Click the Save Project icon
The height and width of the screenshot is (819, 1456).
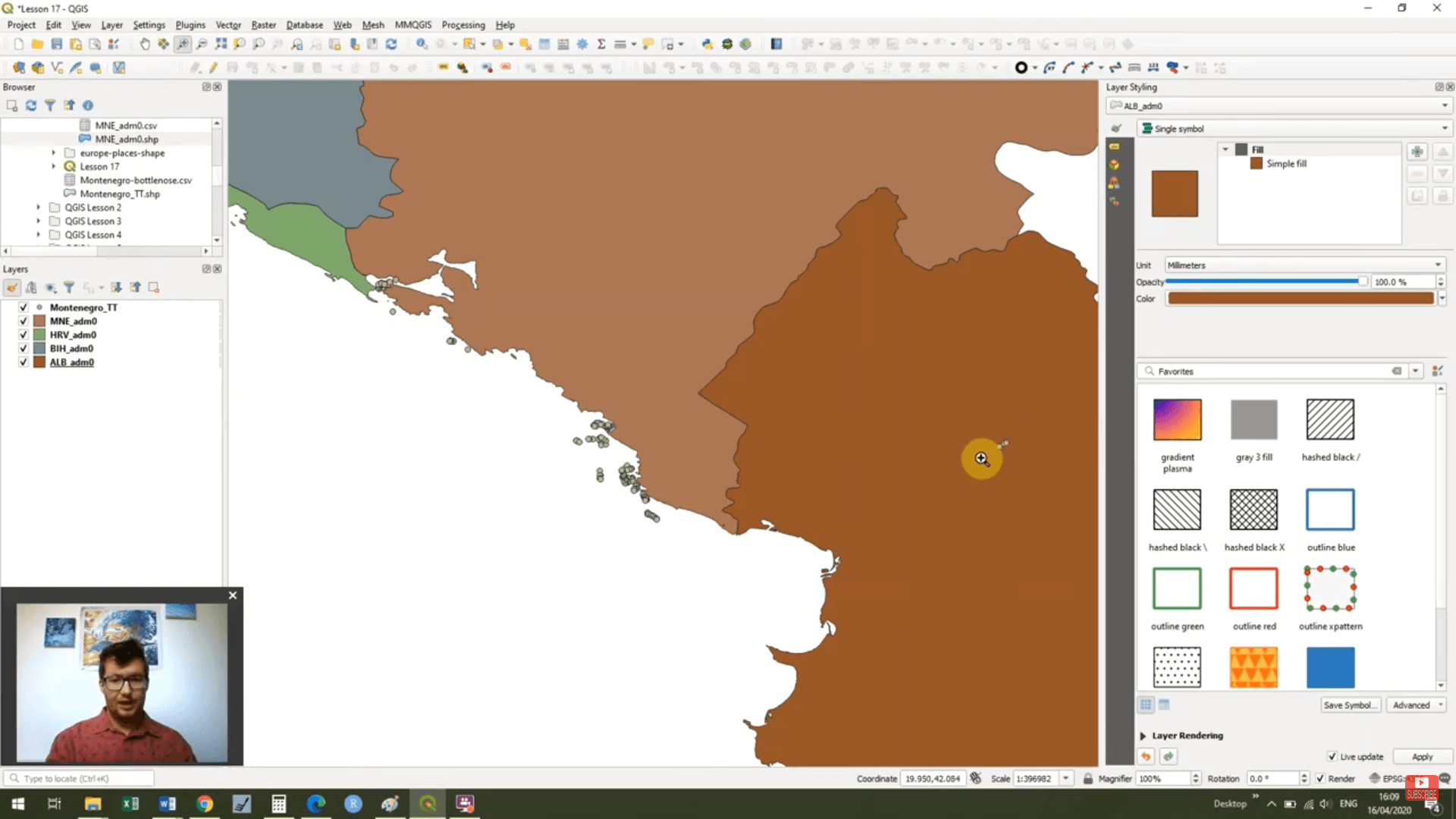point(56,44)
